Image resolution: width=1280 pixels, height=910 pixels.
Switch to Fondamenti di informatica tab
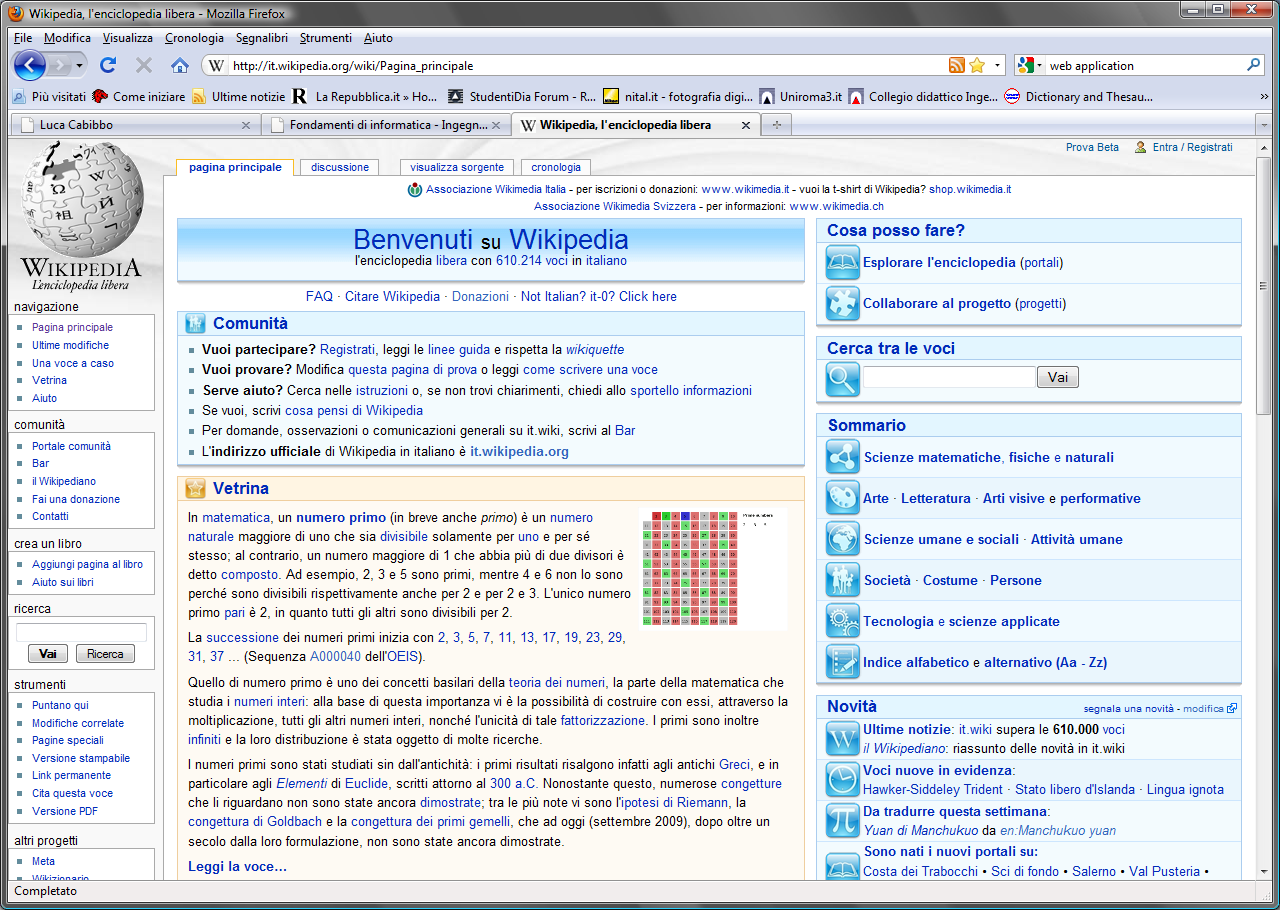coord(386,125)
